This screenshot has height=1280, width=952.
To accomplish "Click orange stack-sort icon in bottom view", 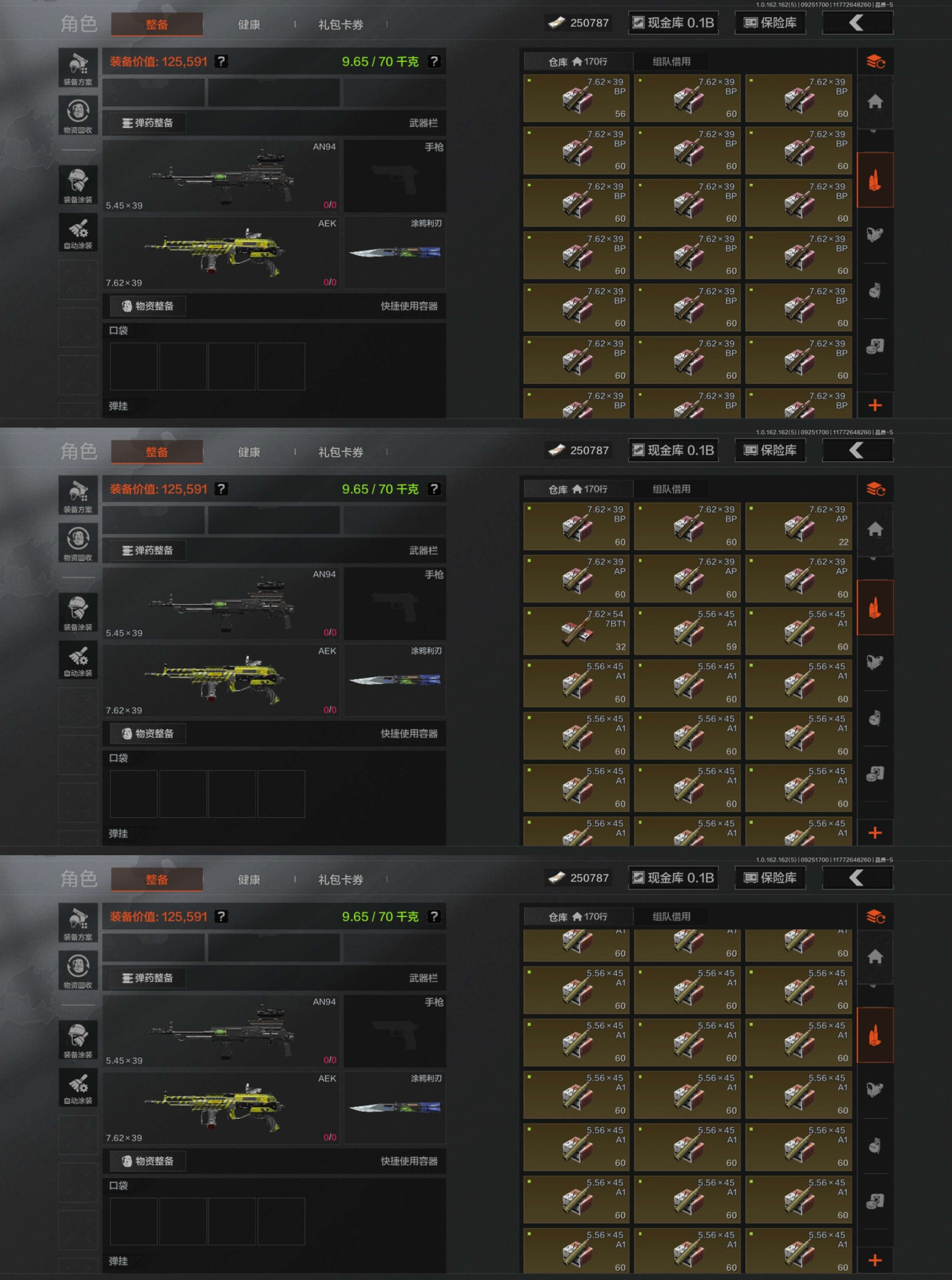I will (875, 916).
